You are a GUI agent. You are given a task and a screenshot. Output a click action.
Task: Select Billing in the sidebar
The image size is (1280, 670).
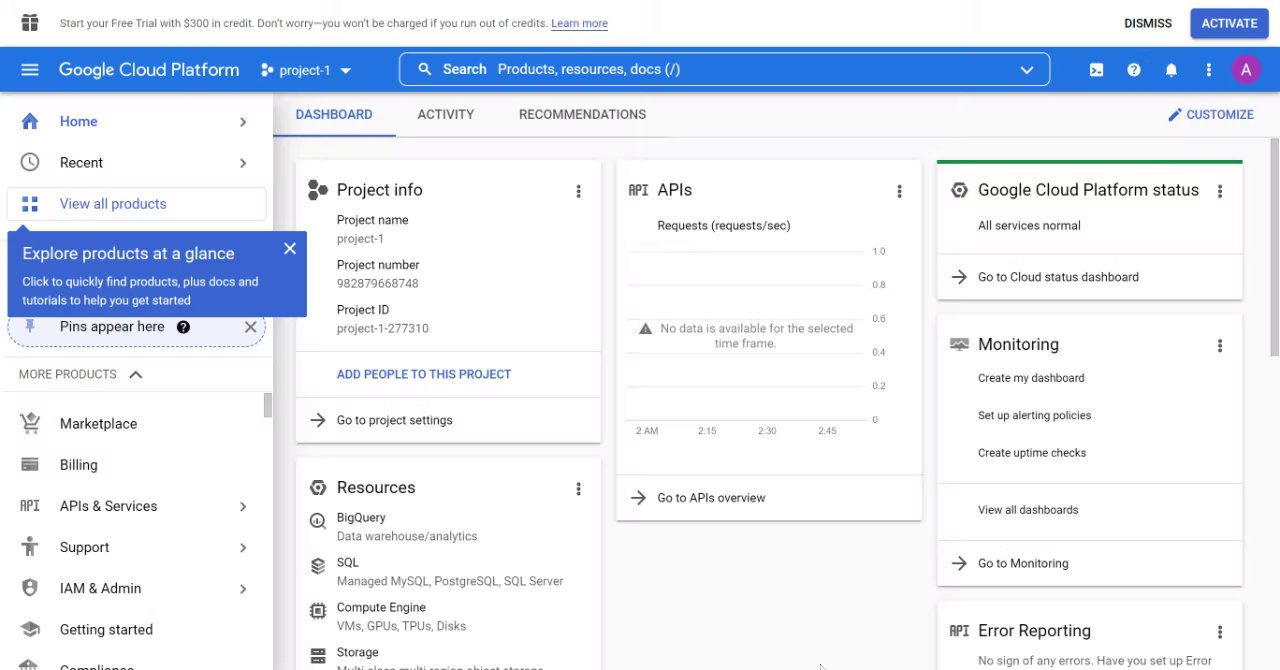pyautogui.click(x=79, y=465)
